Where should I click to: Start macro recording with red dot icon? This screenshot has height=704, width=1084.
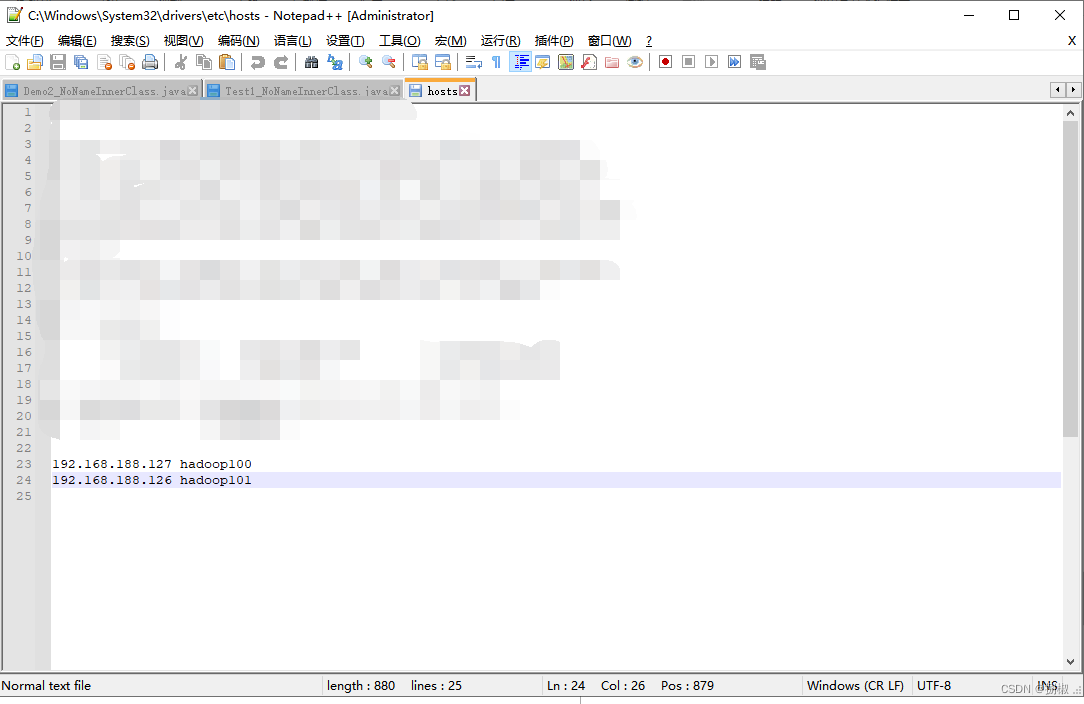click(x=666, y=62)
